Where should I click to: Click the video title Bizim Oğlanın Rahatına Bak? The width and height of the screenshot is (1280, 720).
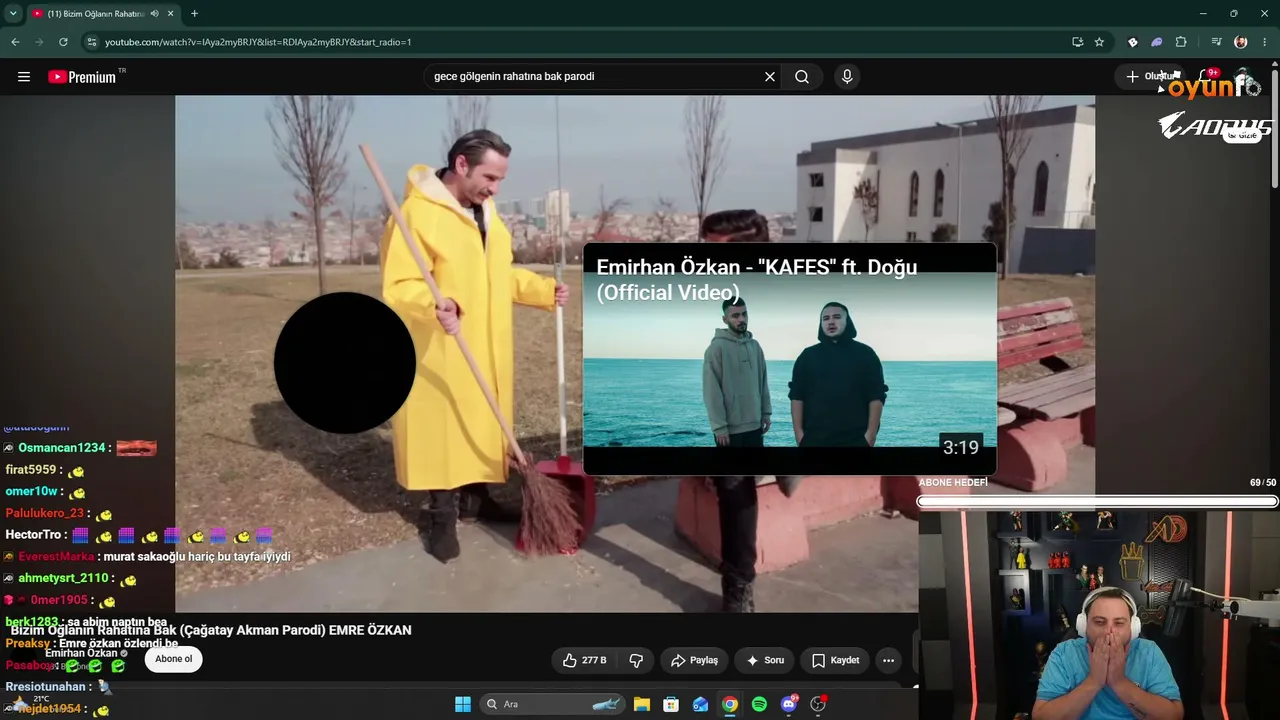211,630
